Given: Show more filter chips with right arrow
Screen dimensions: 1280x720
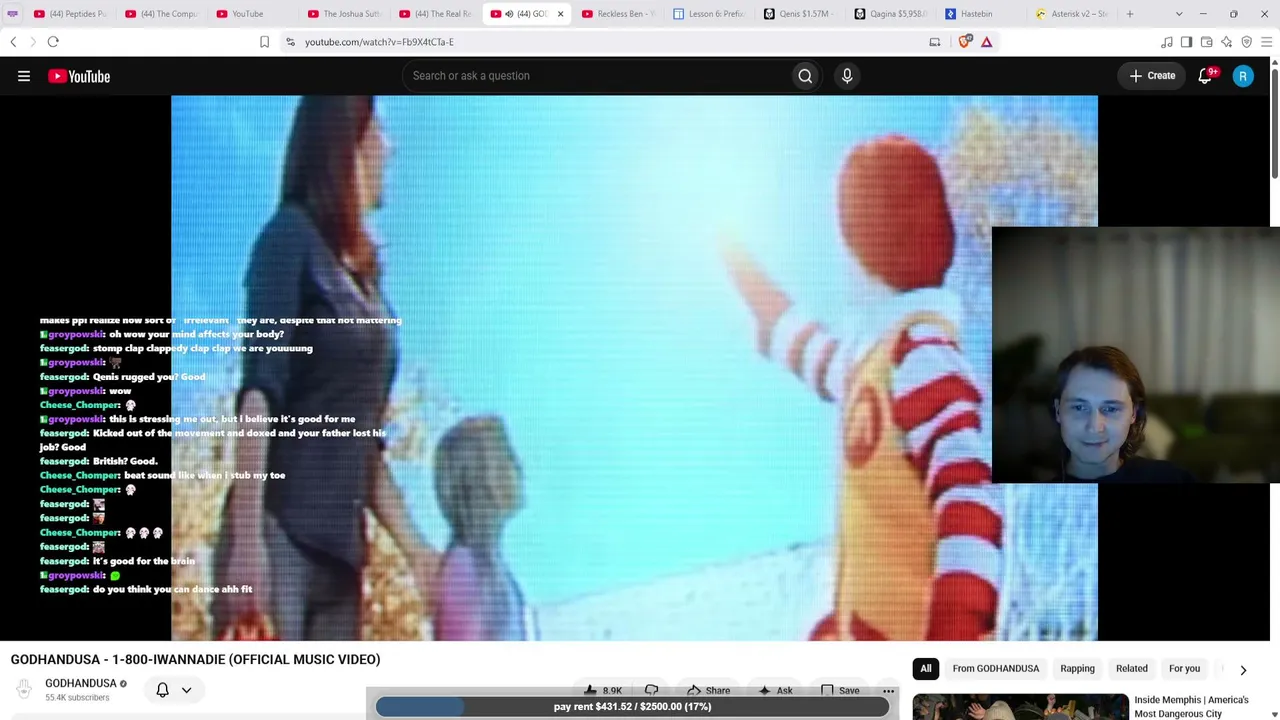Looking at the screenshot, I should [1243, 669].
